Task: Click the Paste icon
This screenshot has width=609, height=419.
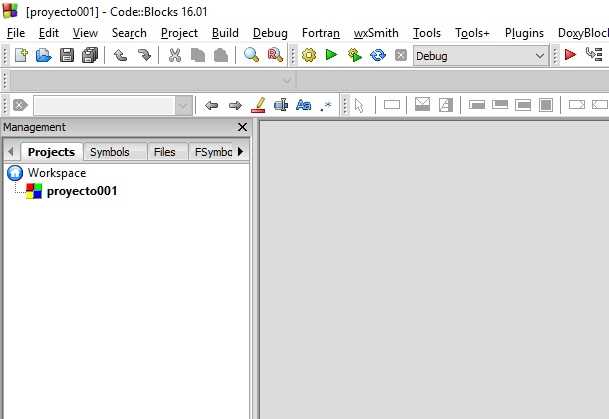Action: [221, 55]
